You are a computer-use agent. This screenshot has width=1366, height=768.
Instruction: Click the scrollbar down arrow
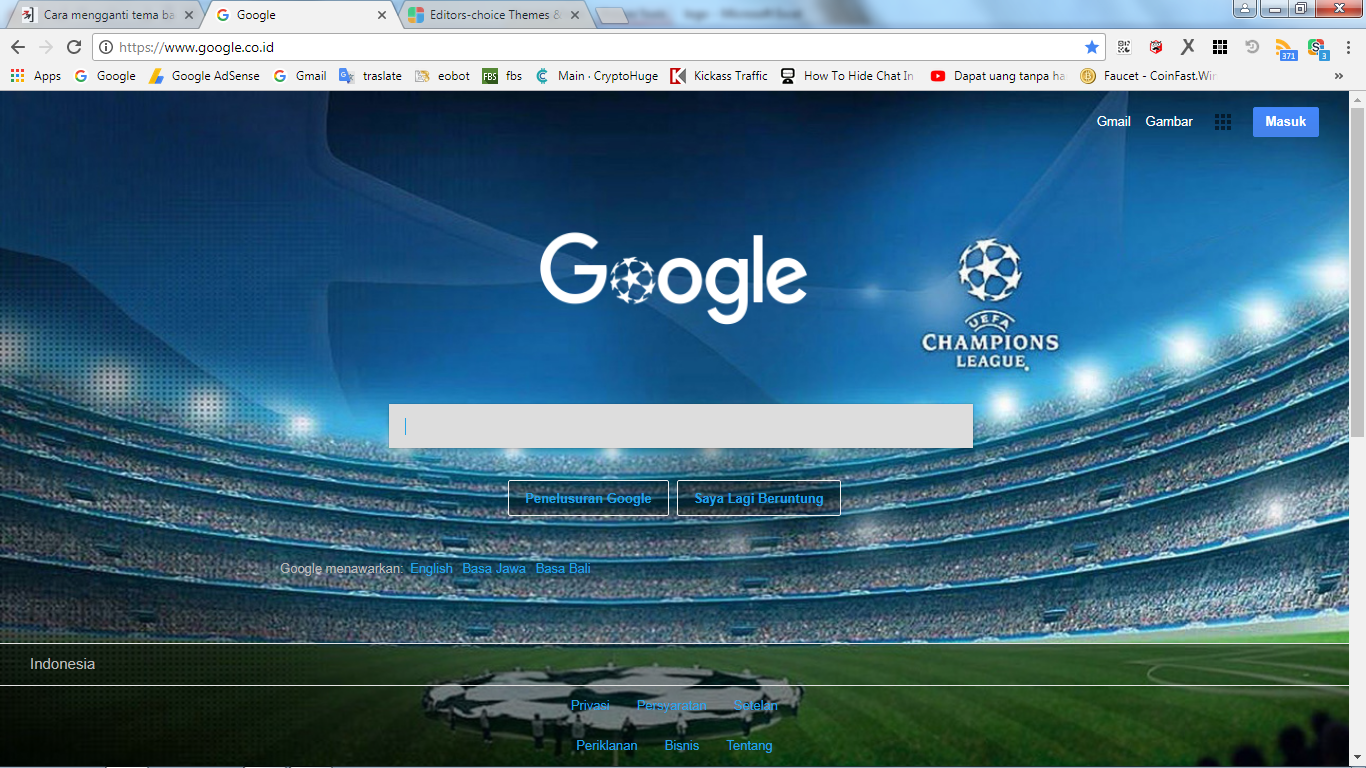[x=1357, y=759]
